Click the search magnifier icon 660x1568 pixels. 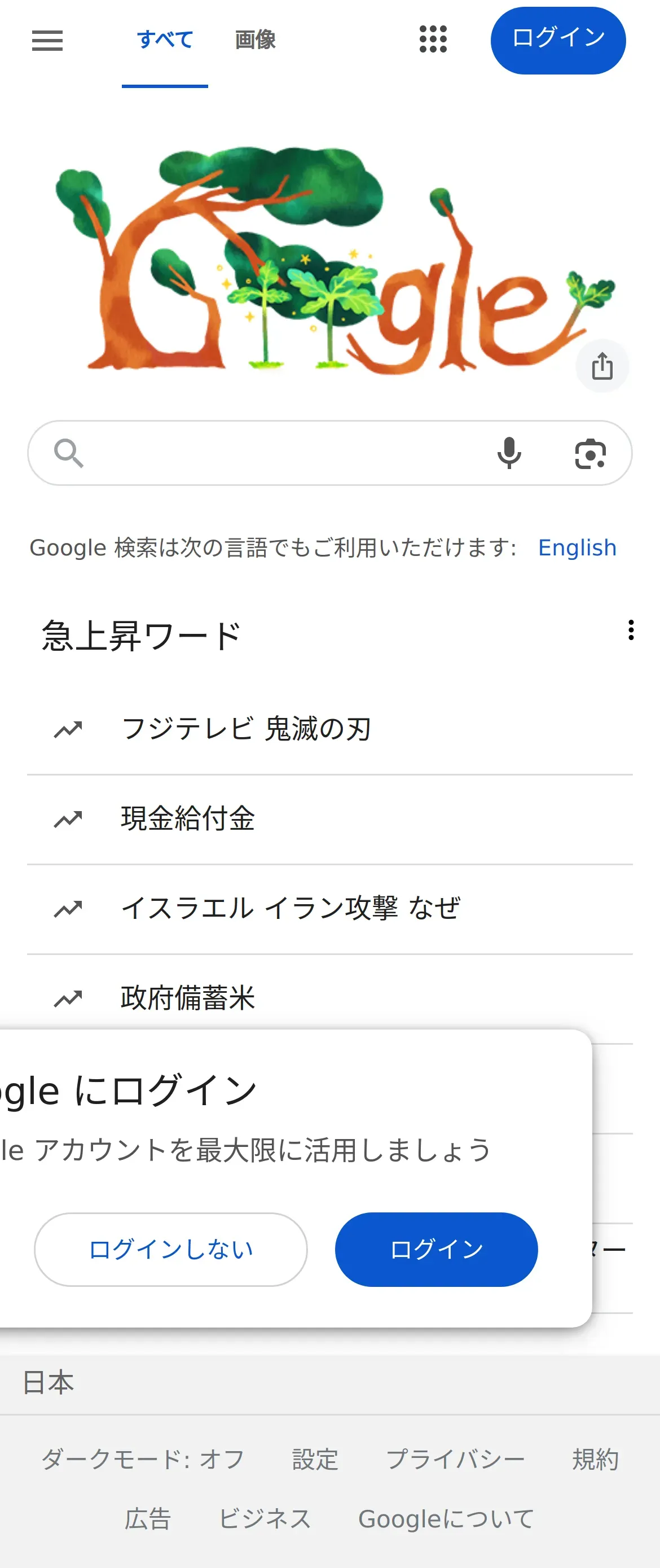point(68,453)
